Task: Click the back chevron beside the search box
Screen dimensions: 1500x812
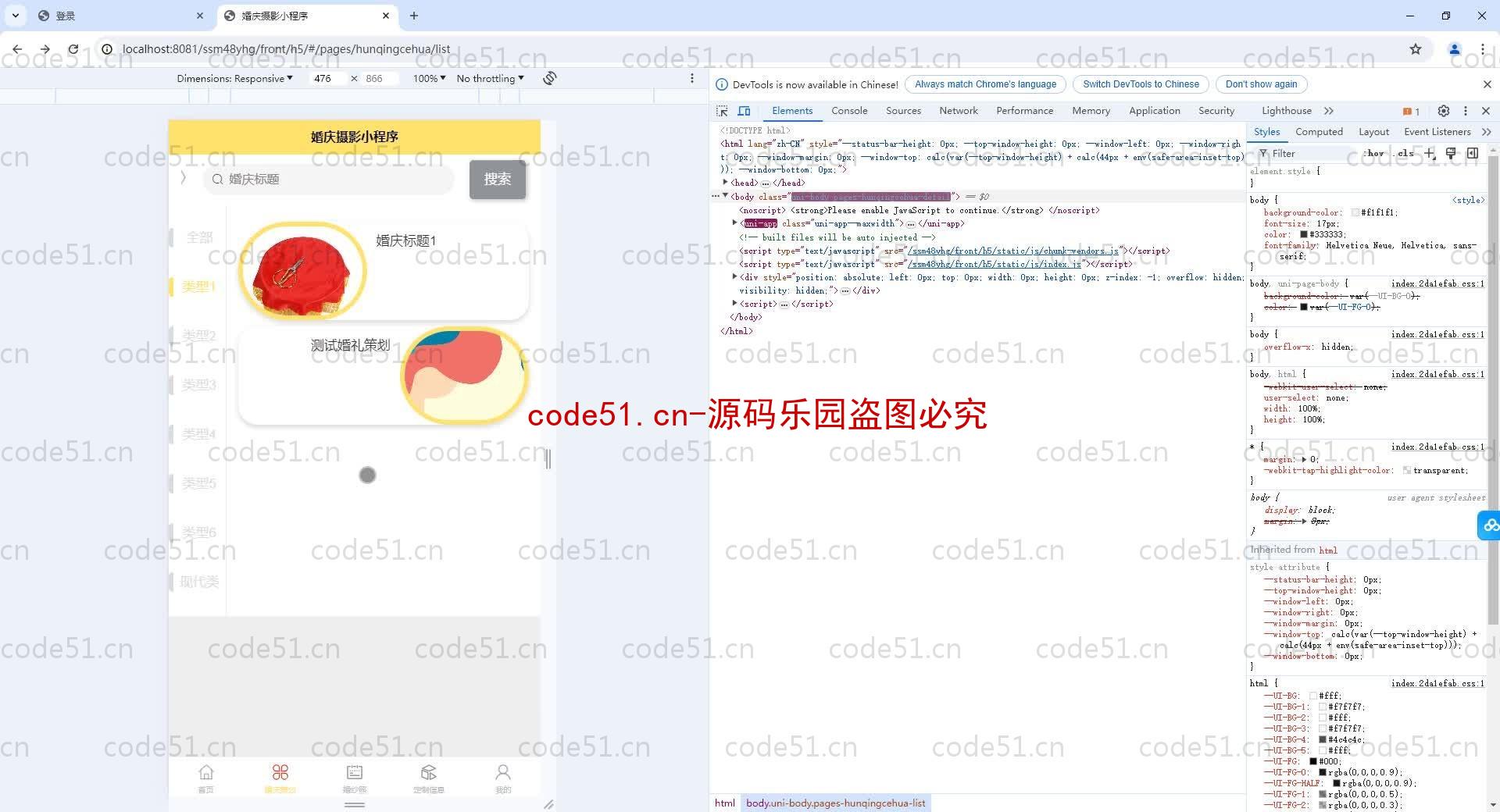Action: (x=184, y=178)
